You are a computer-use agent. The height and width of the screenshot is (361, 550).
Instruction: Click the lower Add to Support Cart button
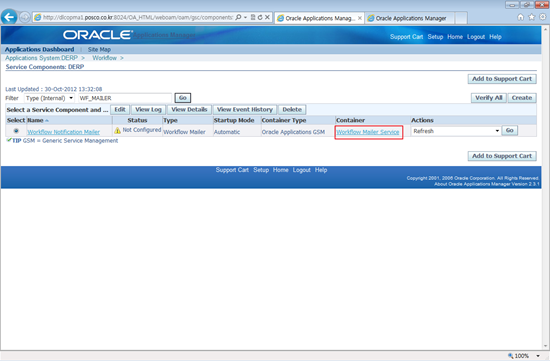coord(502,156)
